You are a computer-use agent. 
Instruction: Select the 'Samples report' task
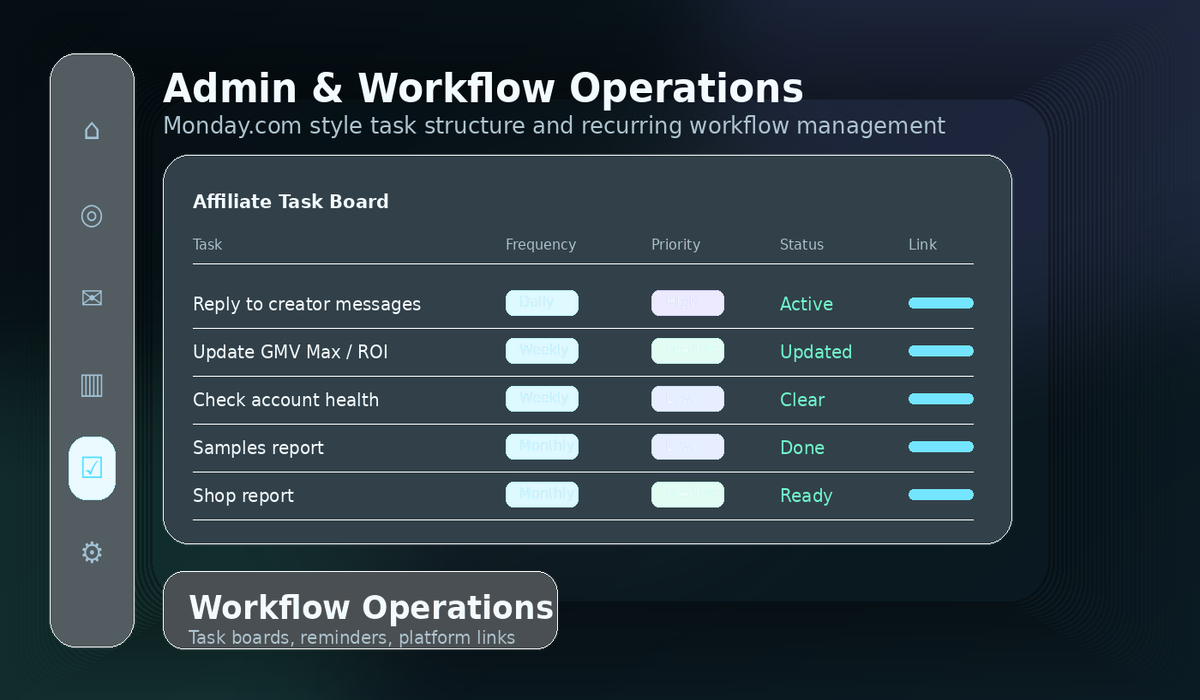click(258, 448)
